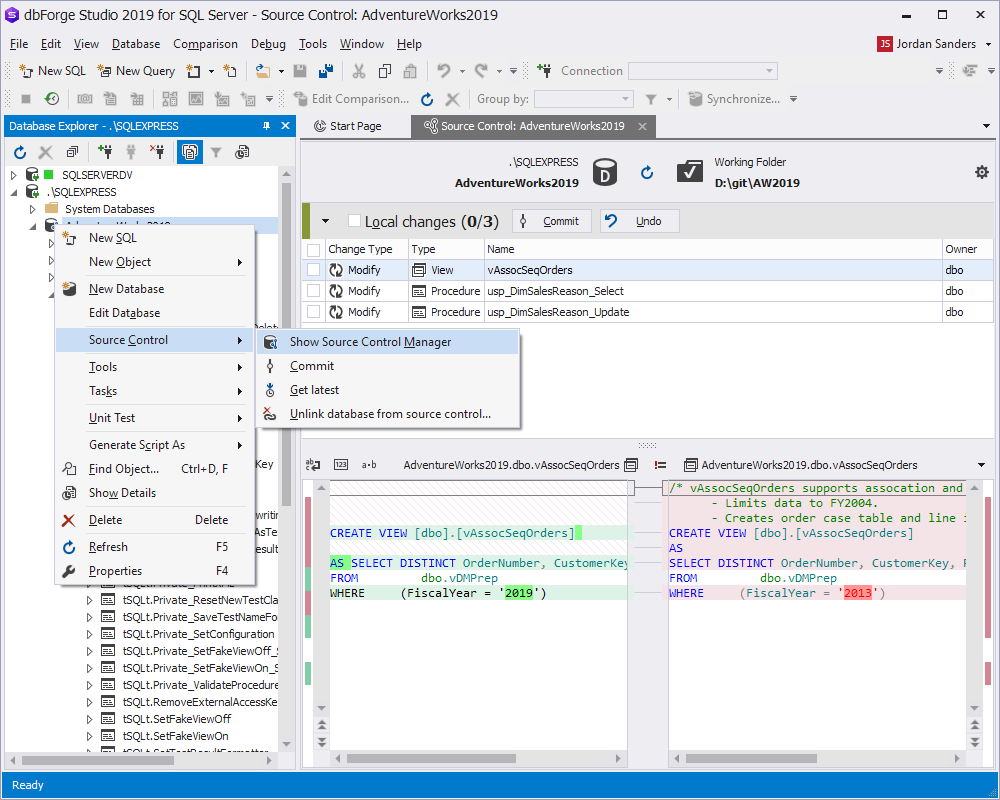The height and width of the screenshot is (800, 1000).
Task: Click the Name column header in changes grid
Action: click(x=712, y=249)
